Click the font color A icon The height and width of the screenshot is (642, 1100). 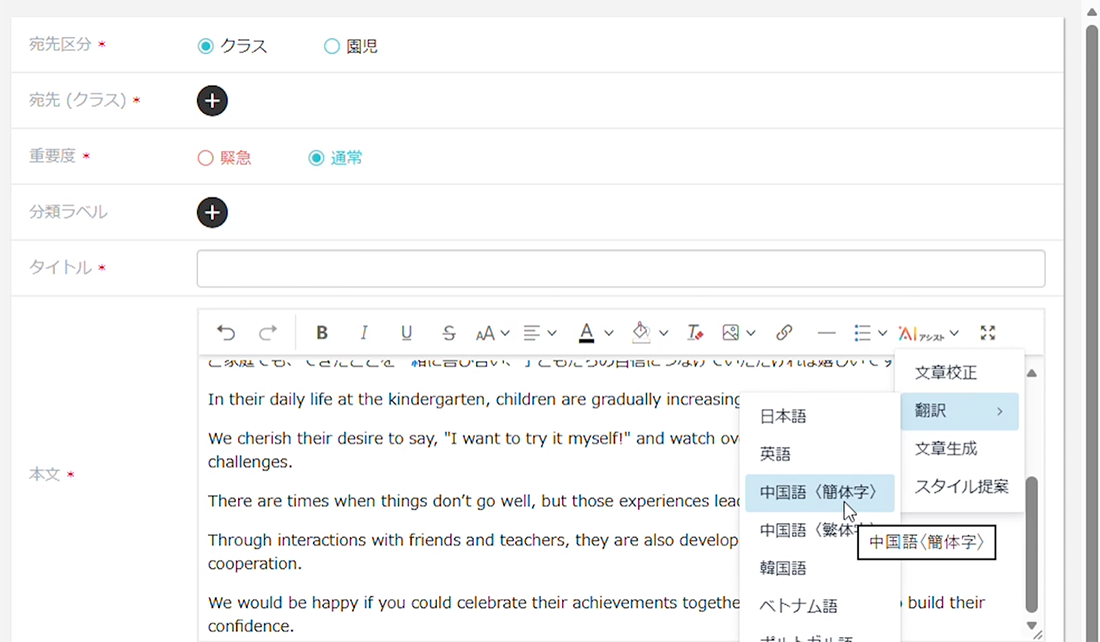[x=586, y=333]
